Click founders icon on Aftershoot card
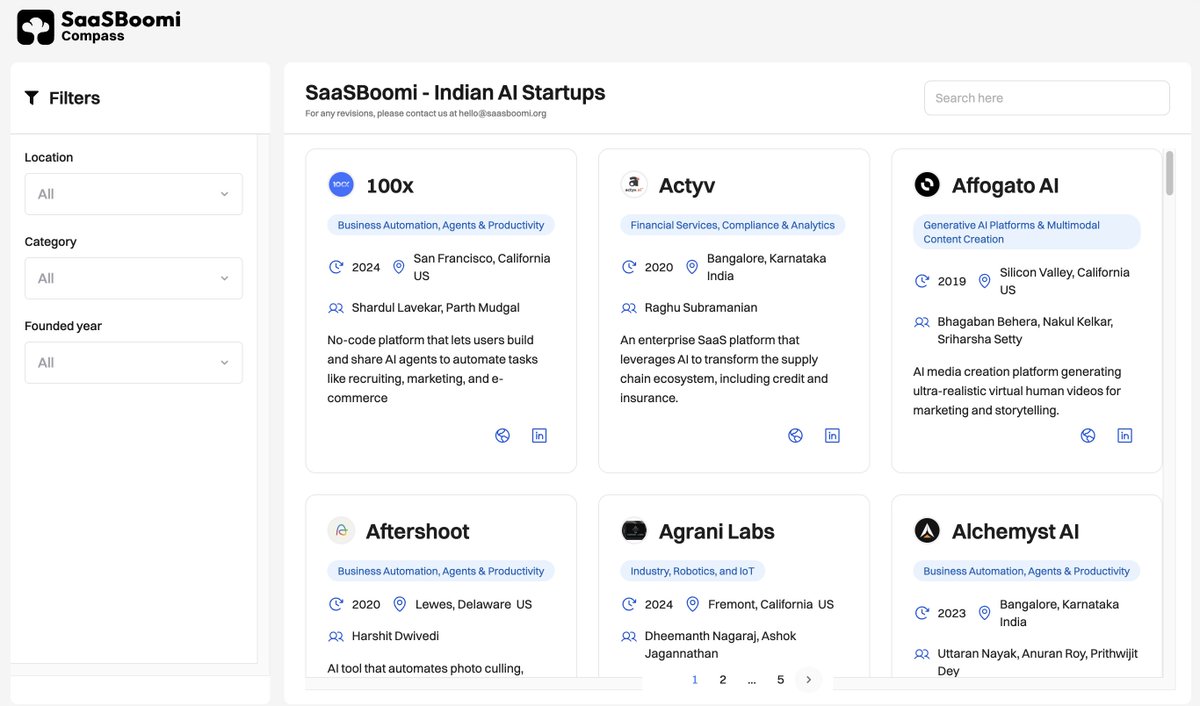The width and height of the screenshot is (1200, 706). pyautogui.click(x=336, y=636)
